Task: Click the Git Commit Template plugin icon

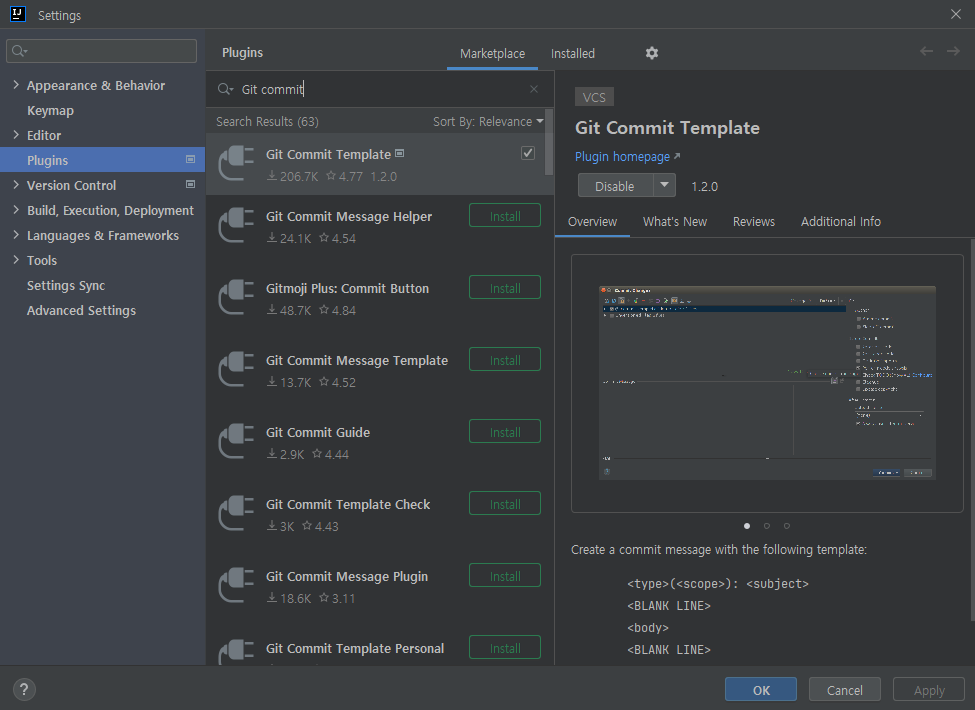Action: (x=236, y=164)
